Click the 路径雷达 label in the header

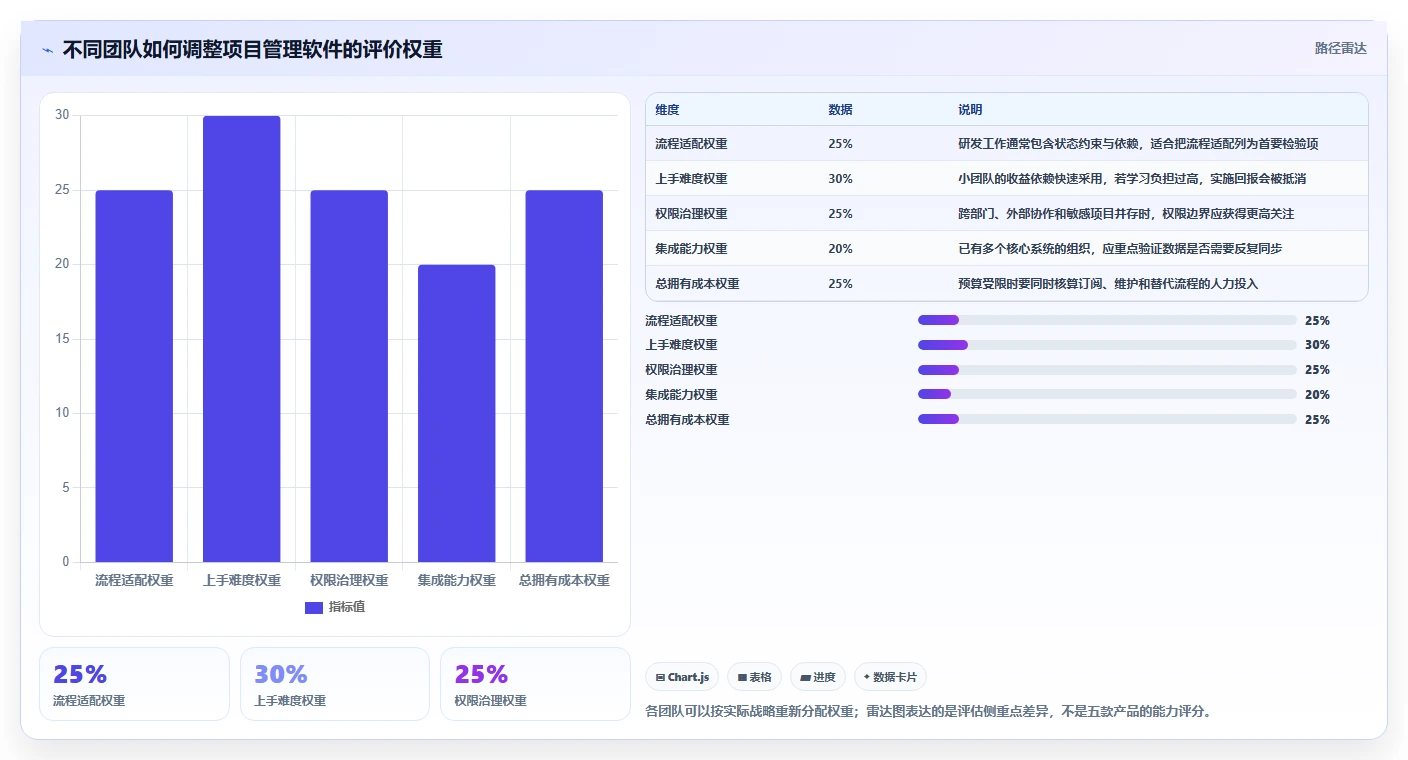[x=1340, y=48]
